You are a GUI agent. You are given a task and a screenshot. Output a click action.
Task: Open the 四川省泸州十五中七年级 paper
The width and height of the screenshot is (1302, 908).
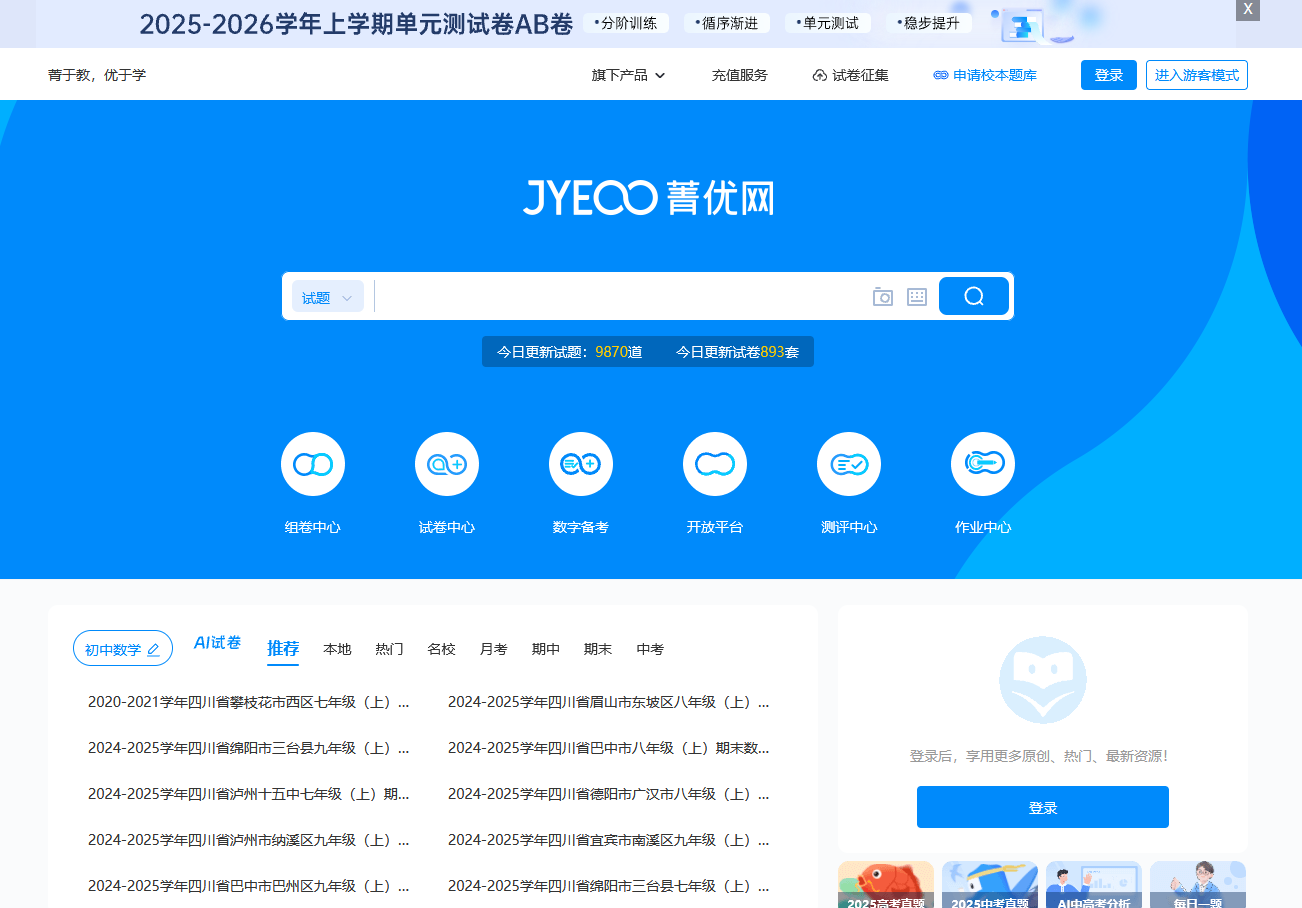249,794
